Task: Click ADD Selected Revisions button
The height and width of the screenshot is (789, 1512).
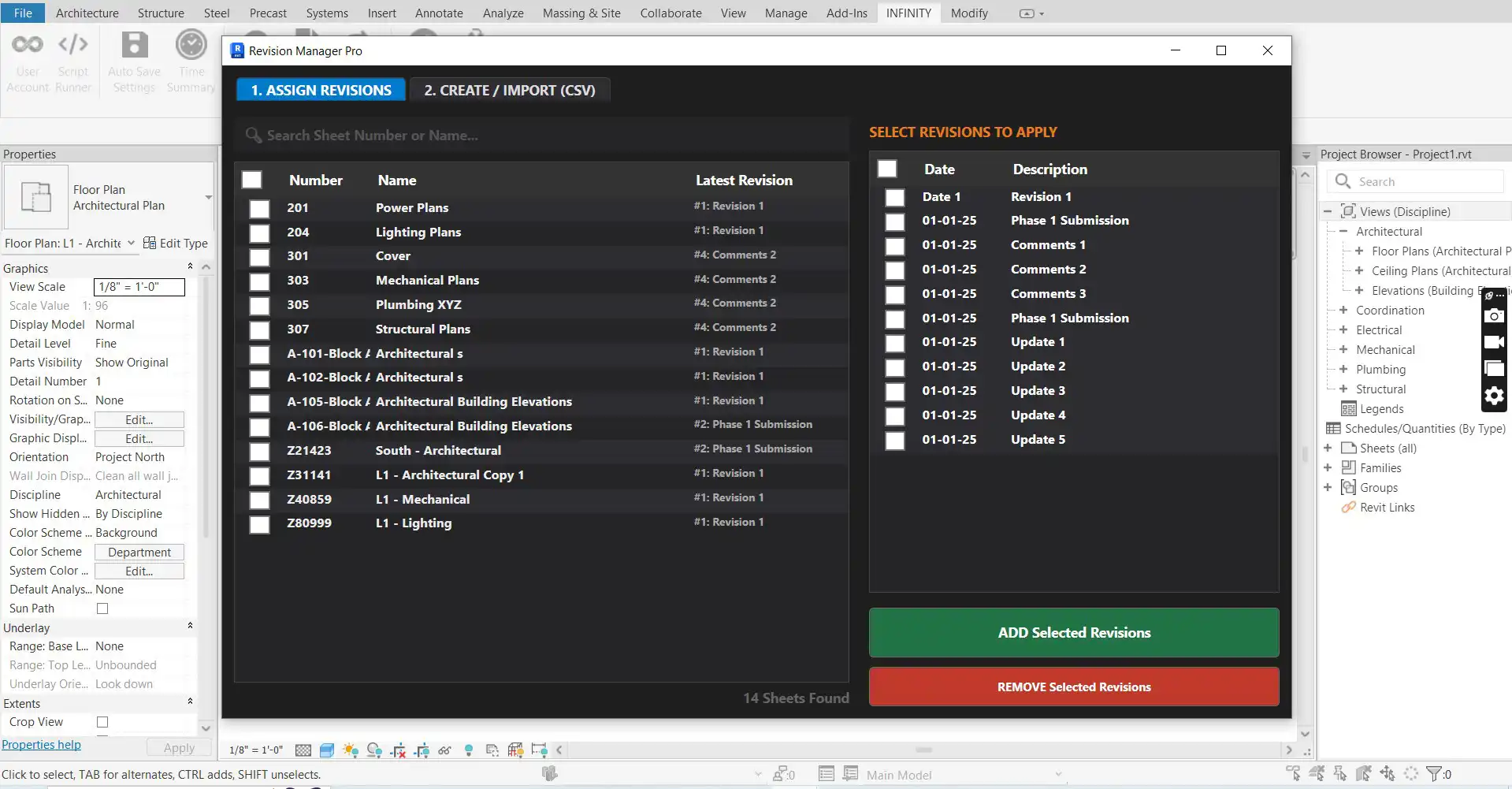Action: [1073, 633]
